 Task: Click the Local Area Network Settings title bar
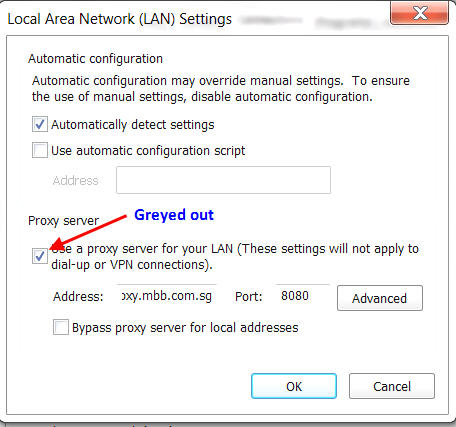click(x=119, y=19)
